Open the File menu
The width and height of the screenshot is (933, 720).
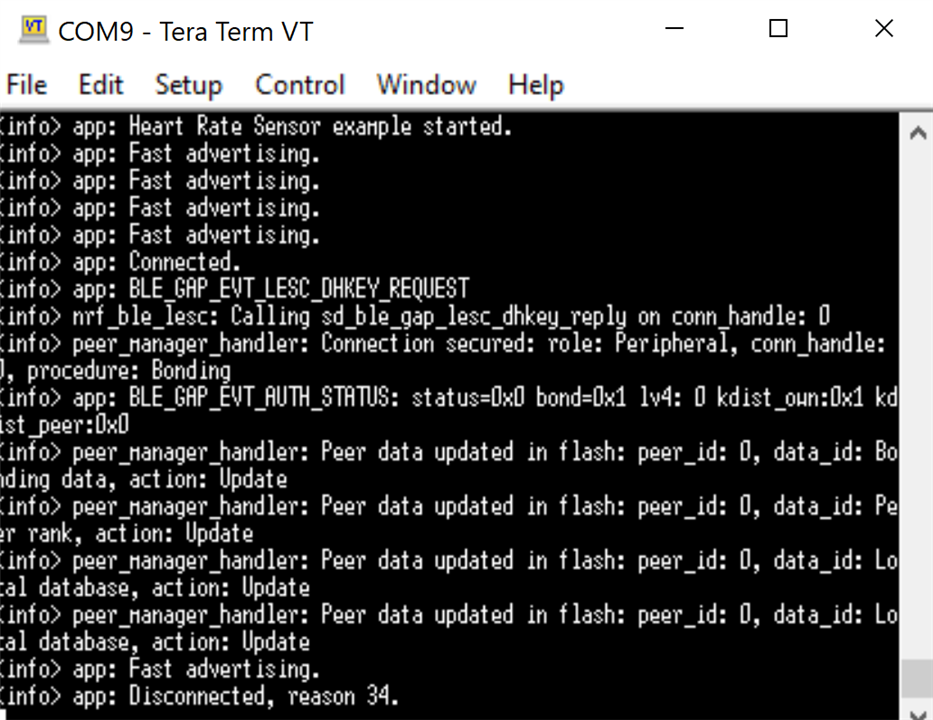[x=27, y=84]
